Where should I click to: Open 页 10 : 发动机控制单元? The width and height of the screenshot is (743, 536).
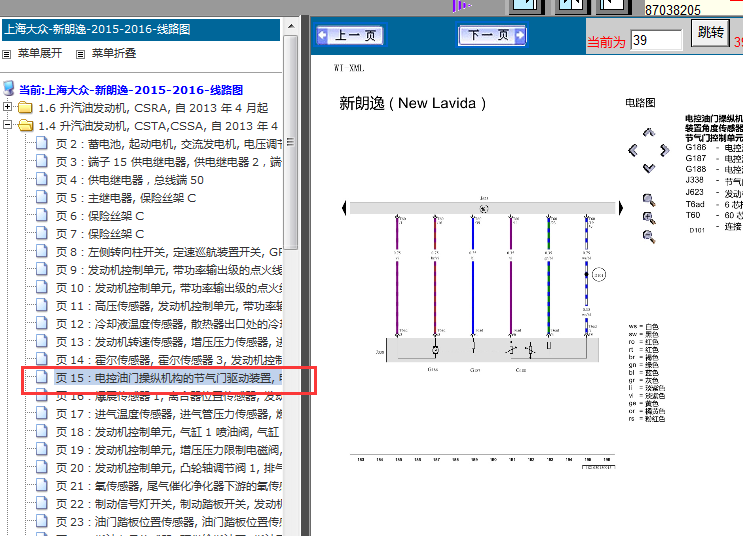coord(169,288)
